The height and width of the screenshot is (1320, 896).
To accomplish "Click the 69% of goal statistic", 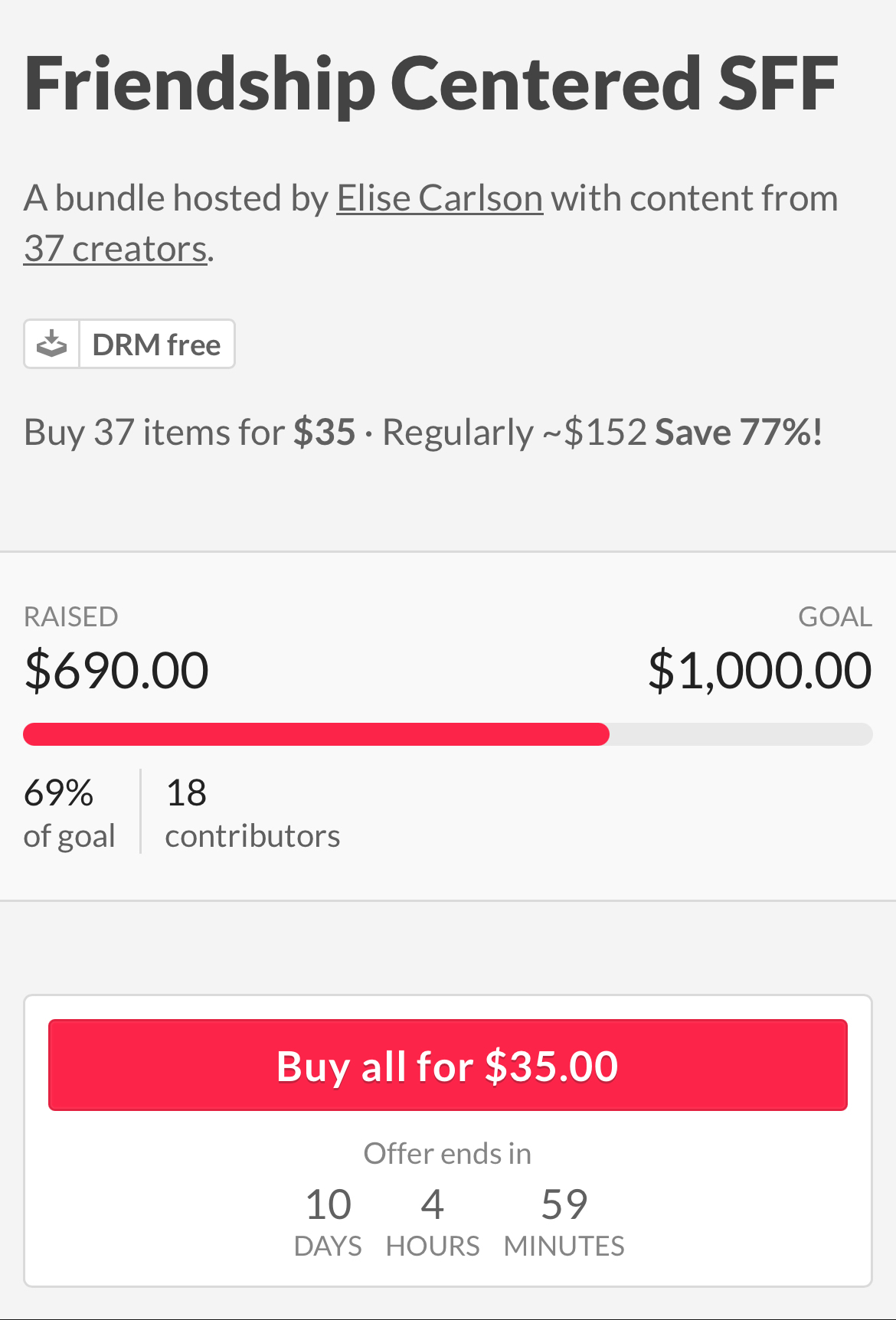I will point(69,812).
